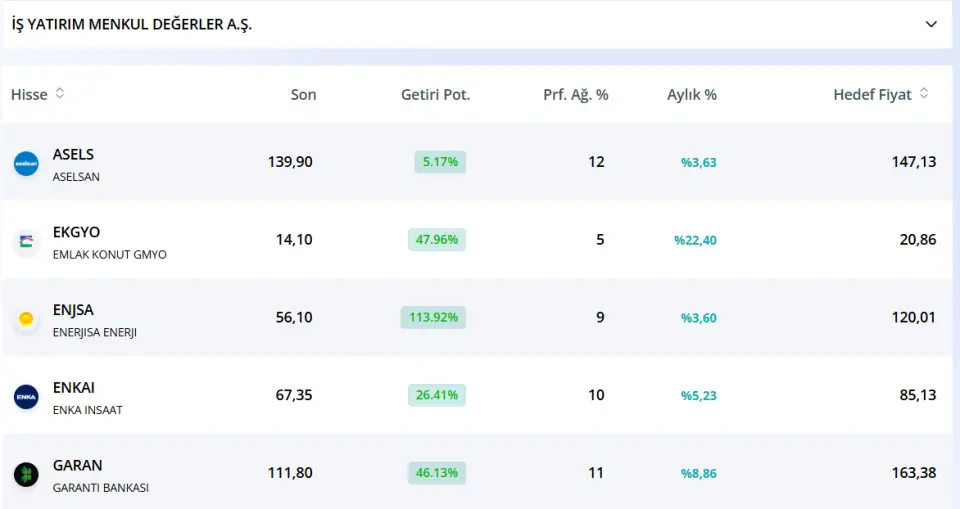Click the Enerjisa Enerji logo icon

click(x=26, y=319)
